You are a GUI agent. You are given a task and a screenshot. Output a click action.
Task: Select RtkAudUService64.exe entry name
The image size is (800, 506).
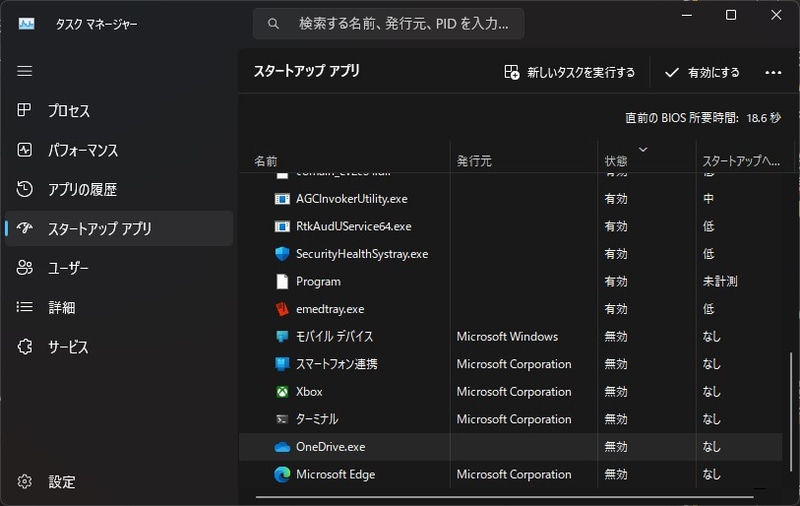(x=354, y=226)
